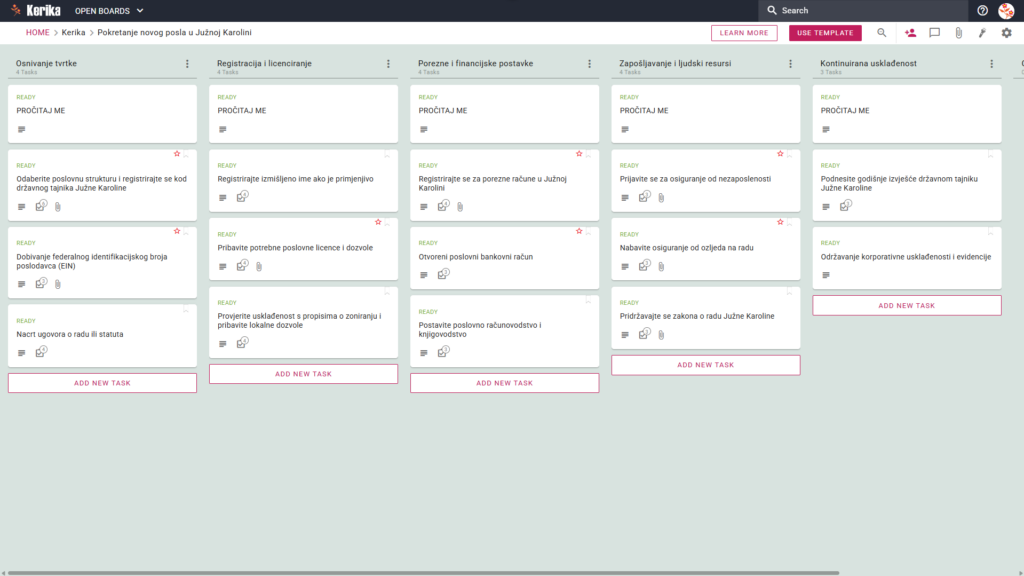Image resolution: width=1024 pixels, height=576 pixels.
Task: Click the board settings gear icon
Action: pos(1006,33)
